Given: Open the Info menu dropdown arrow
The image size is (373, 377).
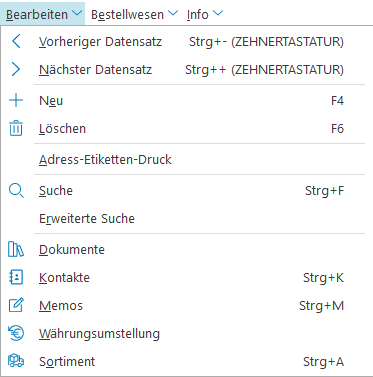Looking at the screenshot, I should click(218, 13).
